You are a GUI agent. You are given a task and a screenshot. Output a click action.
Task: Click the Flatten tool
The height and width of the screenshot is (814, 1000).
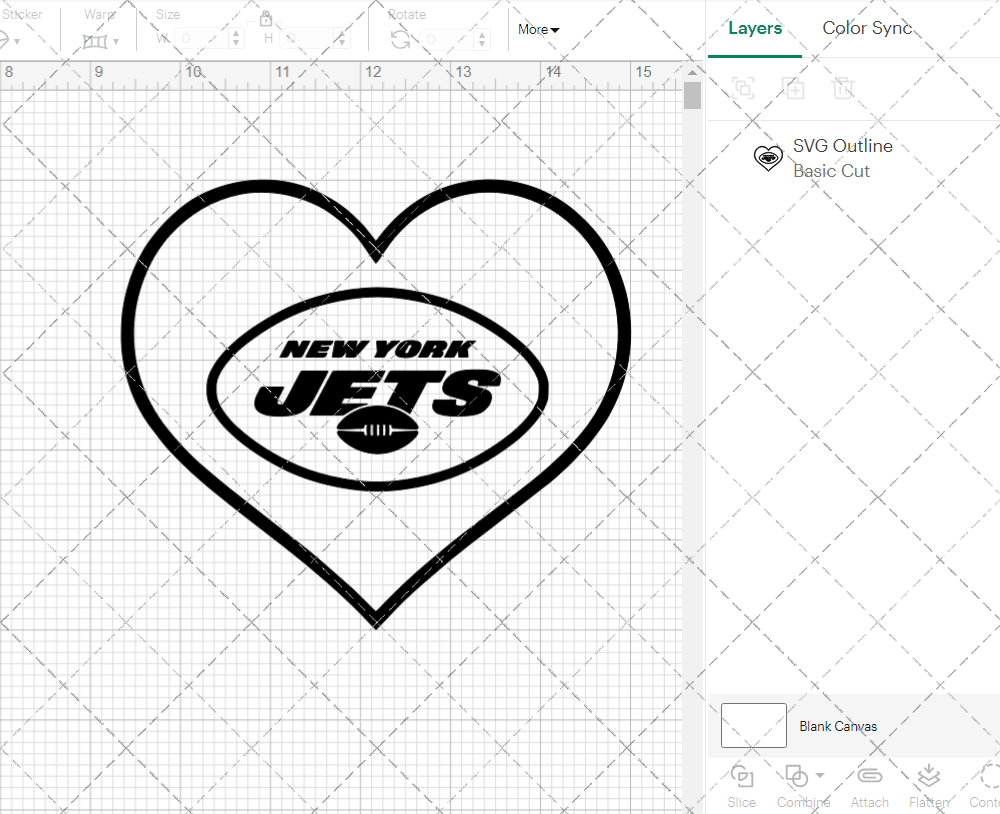(x=929, y=786)
